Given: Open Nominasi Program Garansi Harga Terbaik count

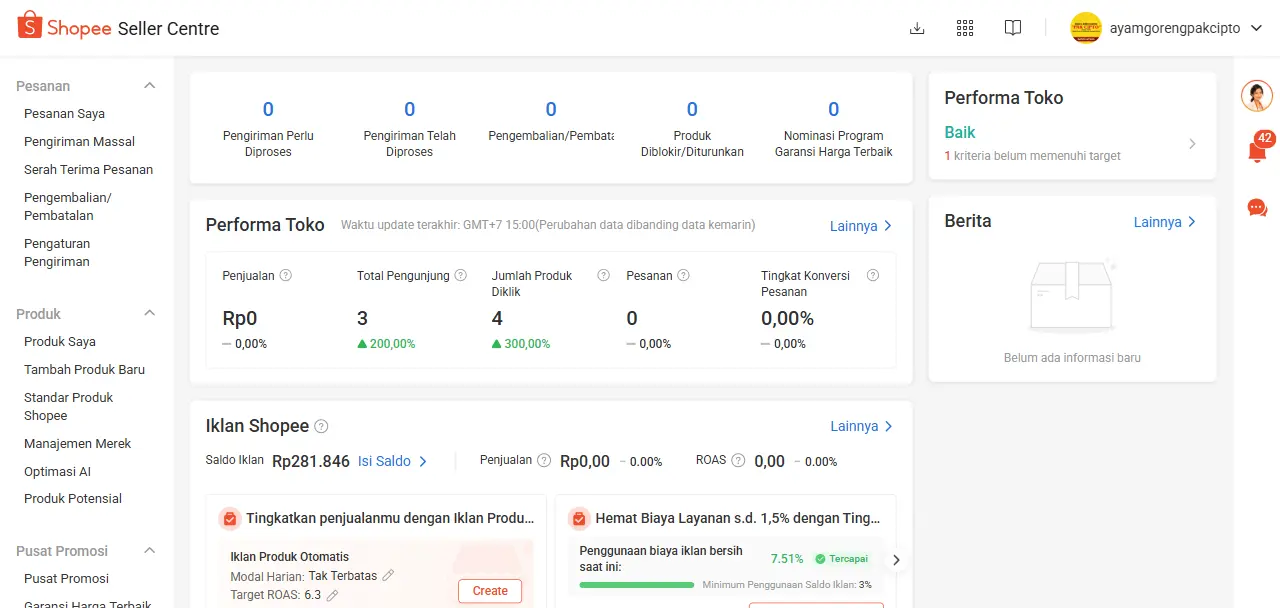Looking at the screenshot, I should coord(833,128).
